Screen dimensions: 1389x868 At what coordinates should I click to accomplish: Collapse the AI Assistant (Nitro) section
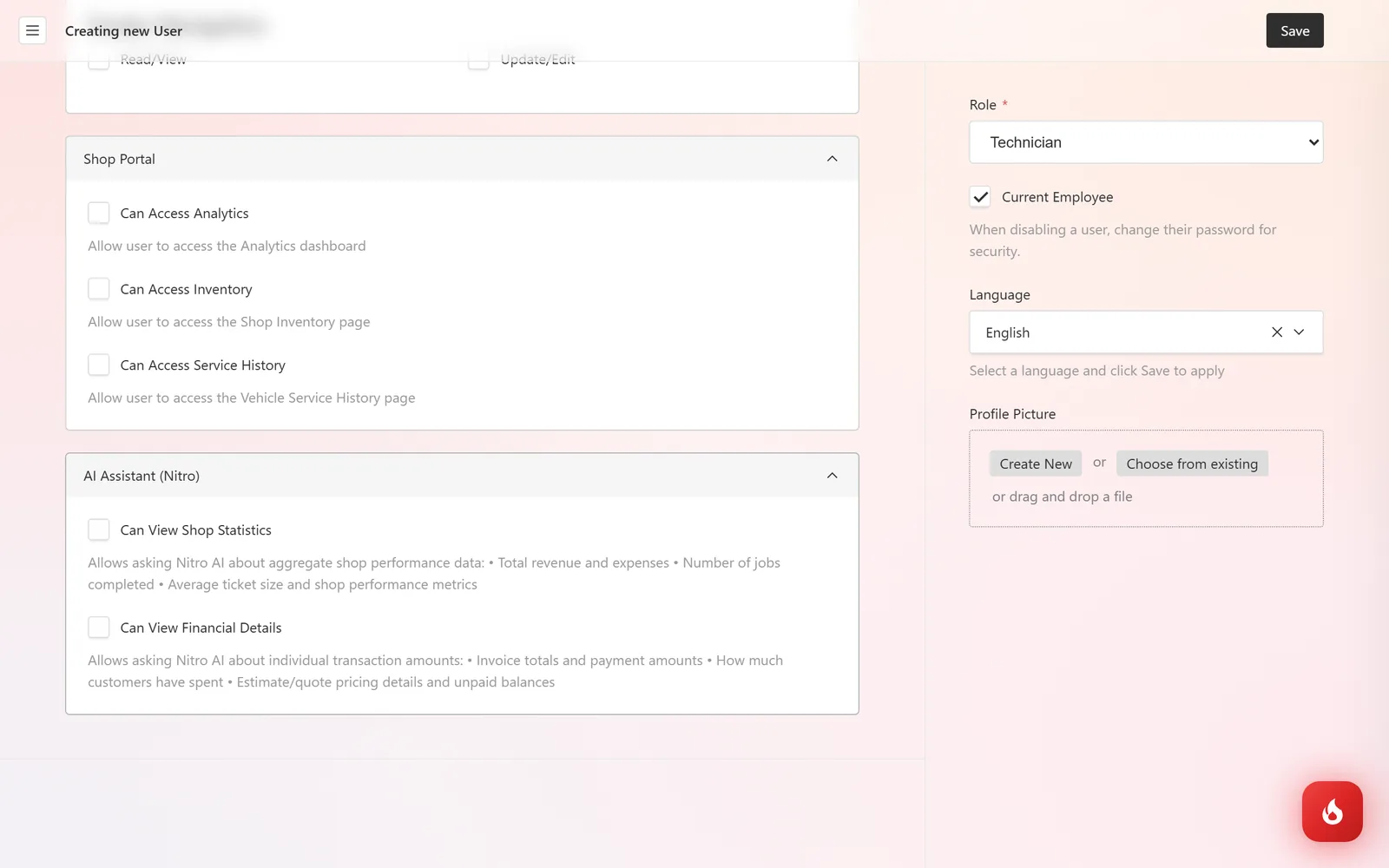[x=832, y=476]
